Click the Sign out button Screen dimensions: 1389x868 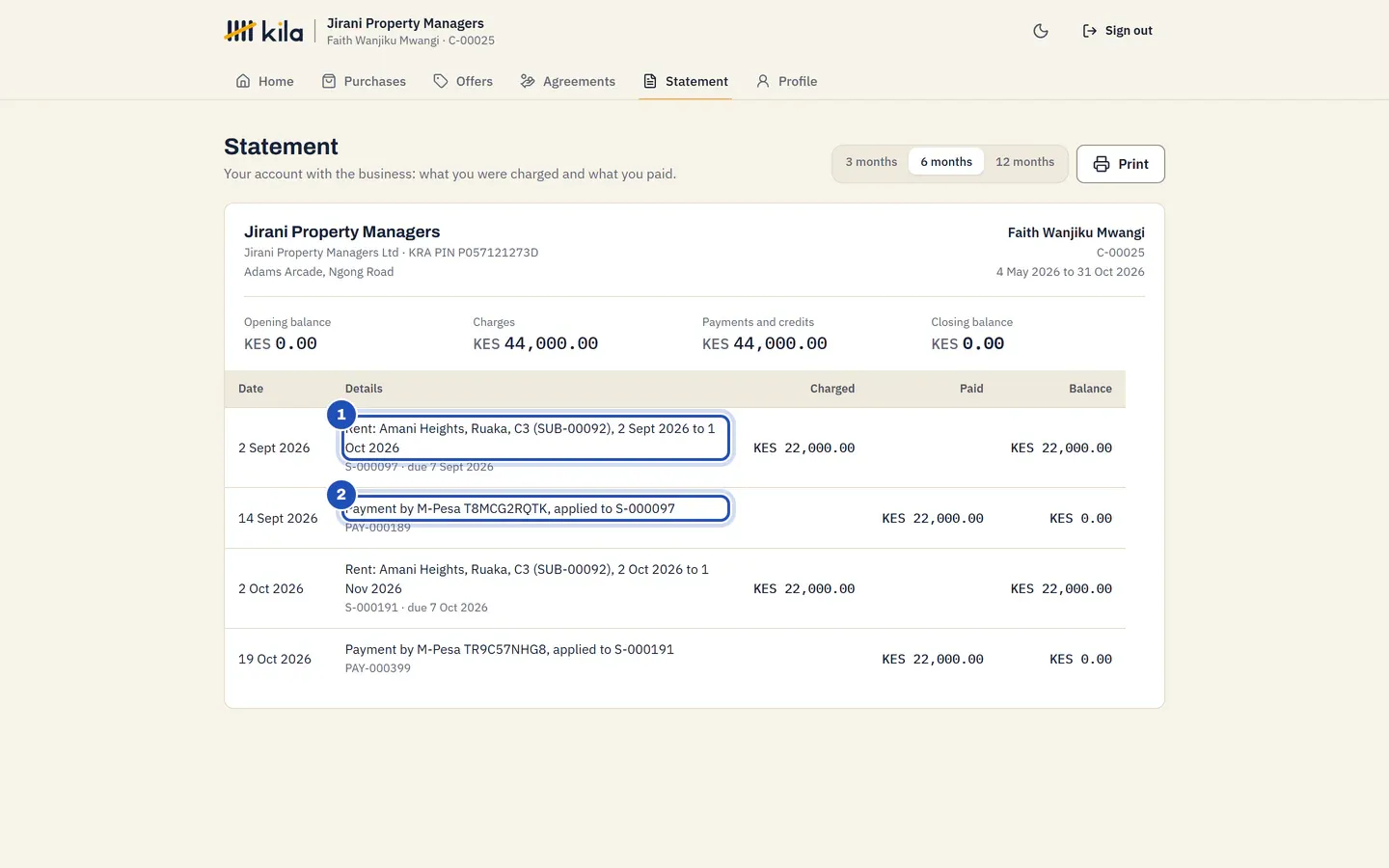[1117, 31]
